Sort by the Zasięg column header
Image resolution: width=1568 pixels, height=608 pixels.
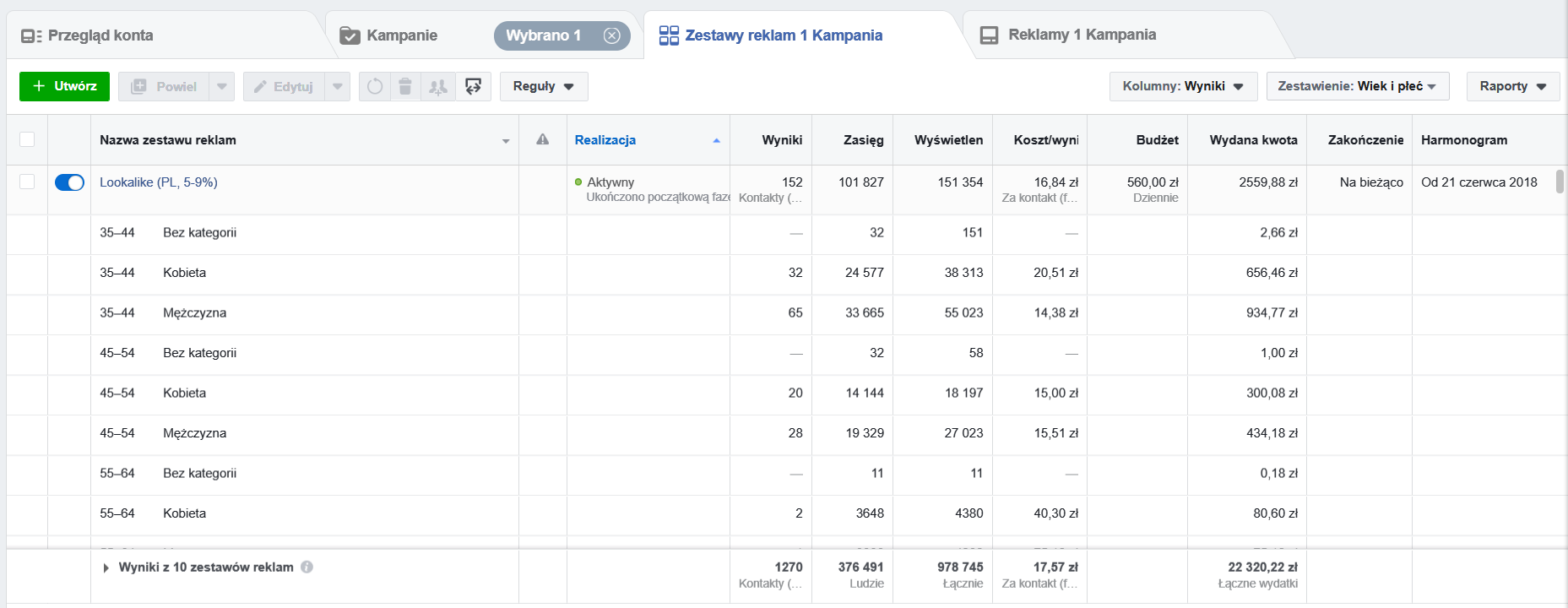pos(863,140)
